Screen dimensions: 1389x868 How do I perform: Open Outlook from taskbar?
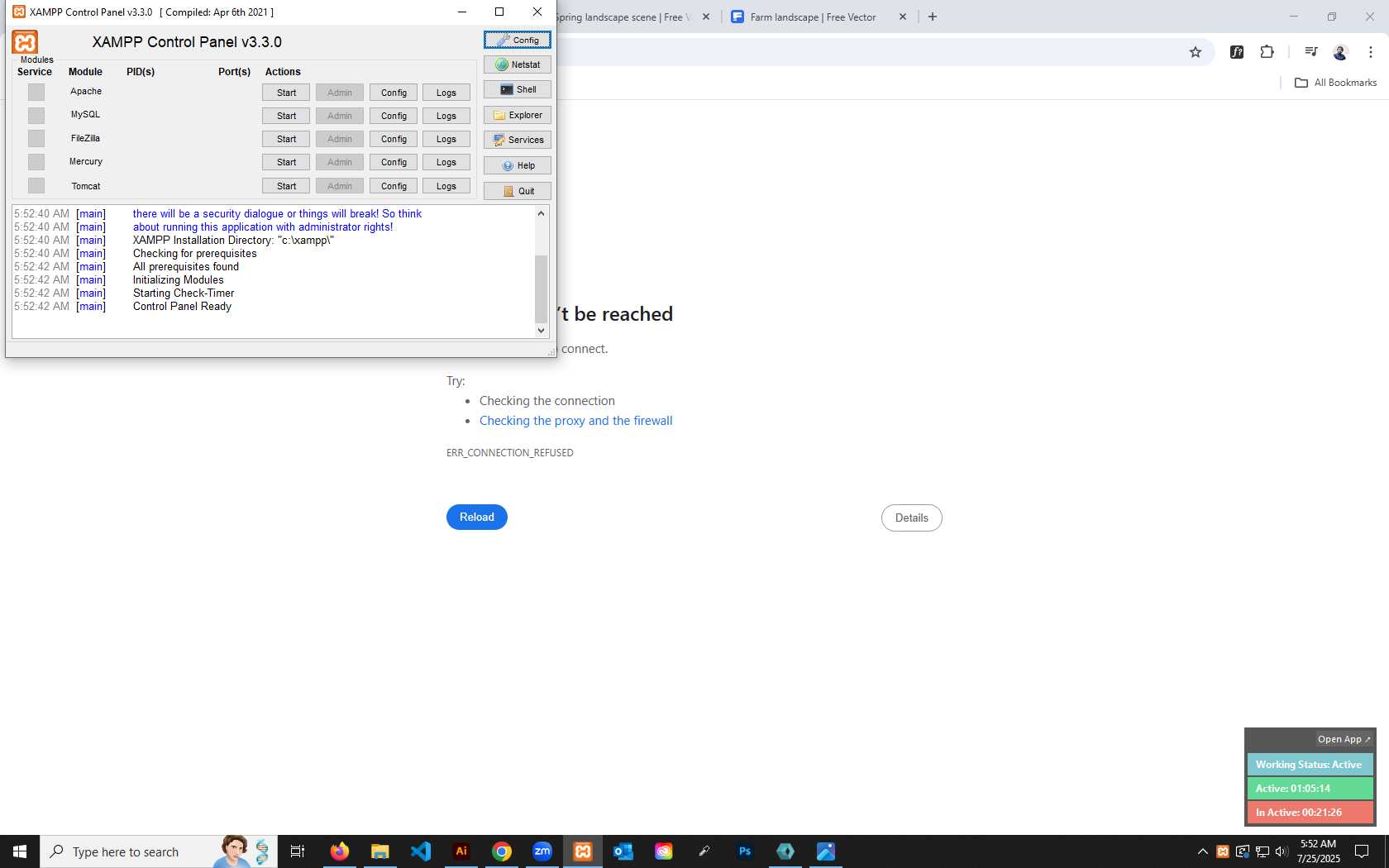click(623, 851)
